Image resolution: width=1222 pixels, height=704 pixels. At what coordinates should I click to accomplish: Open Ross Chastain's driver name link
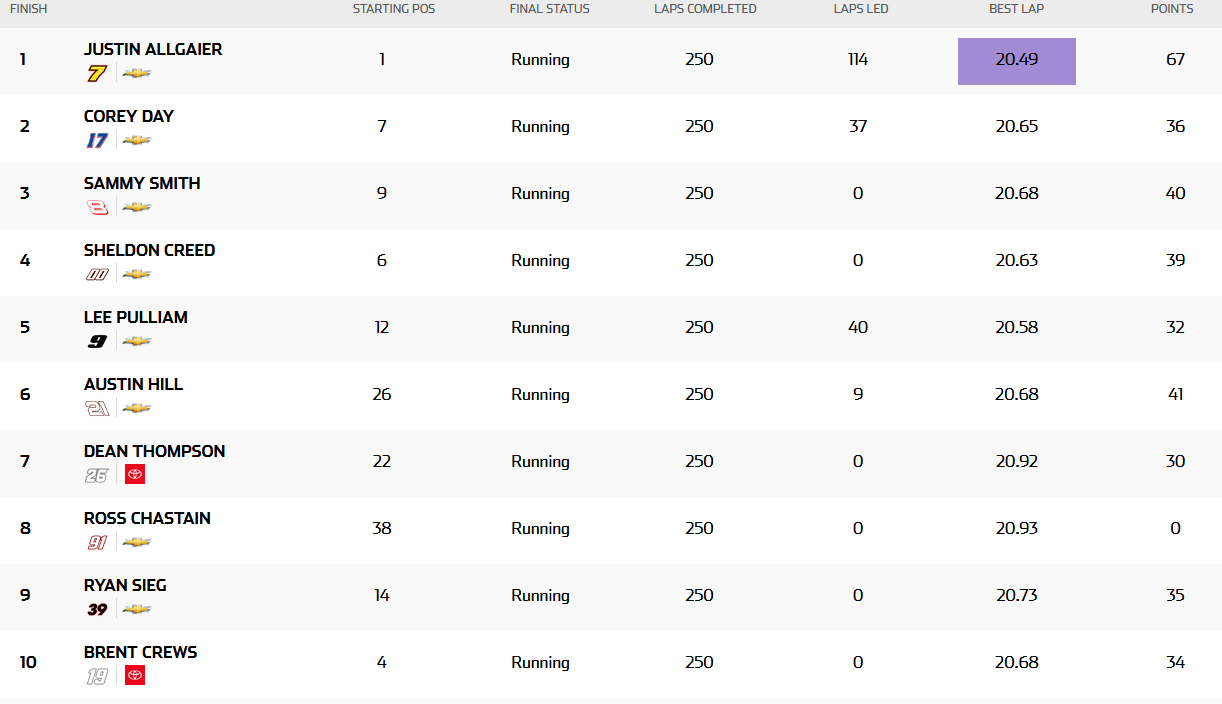tap(147, 518)
